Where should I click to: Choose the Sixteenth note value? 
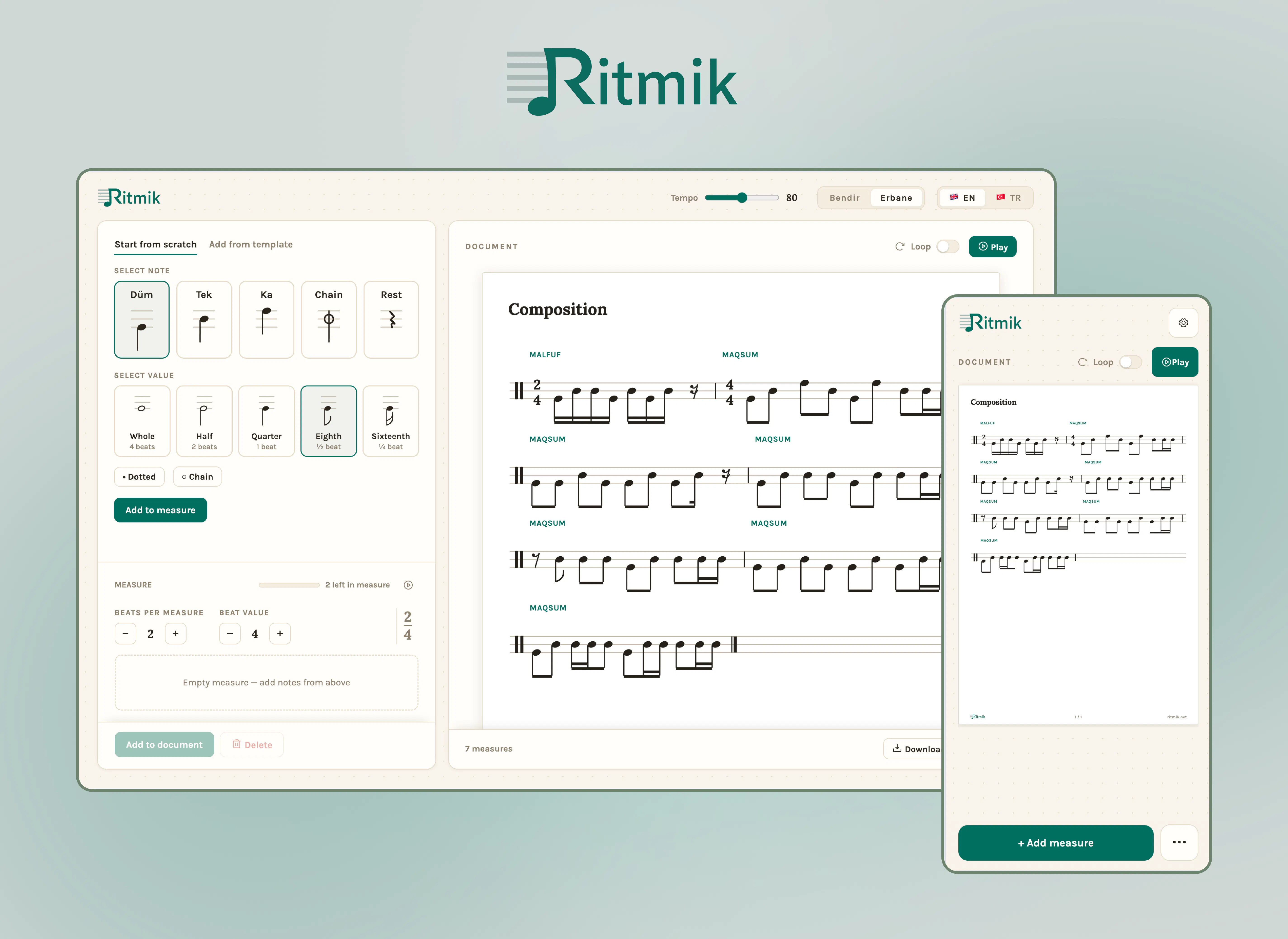pos(391,421)
